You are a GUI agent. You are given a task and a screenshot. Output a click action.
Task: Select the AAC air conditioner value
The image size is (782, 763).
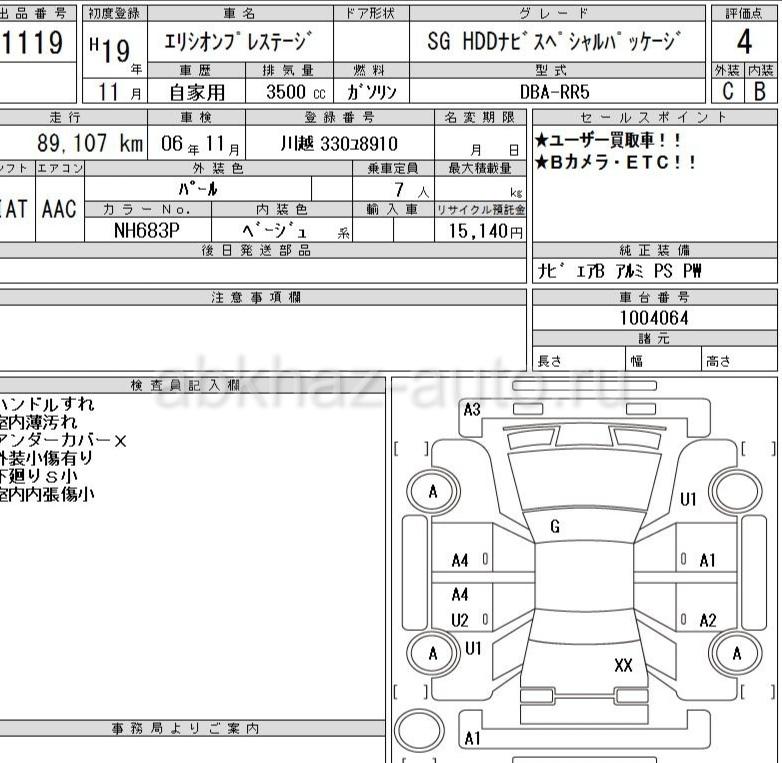59,209
